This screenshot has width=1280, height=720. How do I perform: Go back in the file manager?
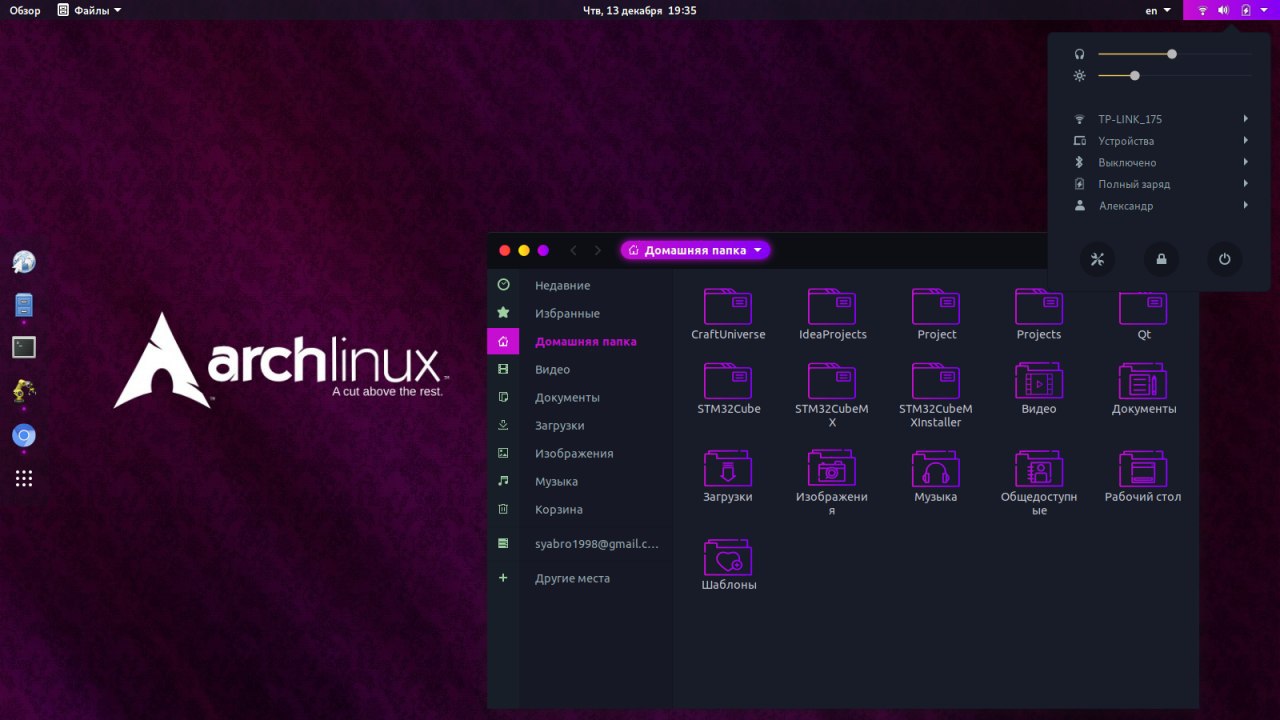point(573,250)
